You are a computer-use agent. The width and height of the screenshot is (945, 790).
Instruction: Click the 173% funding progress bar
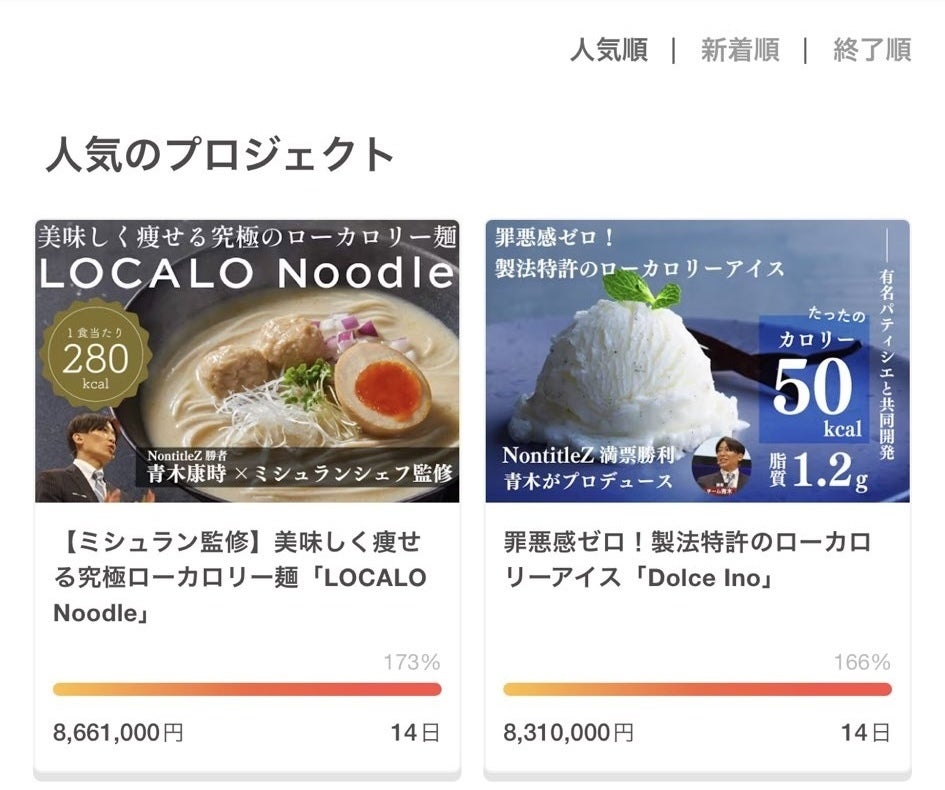(x=247, y=689)
